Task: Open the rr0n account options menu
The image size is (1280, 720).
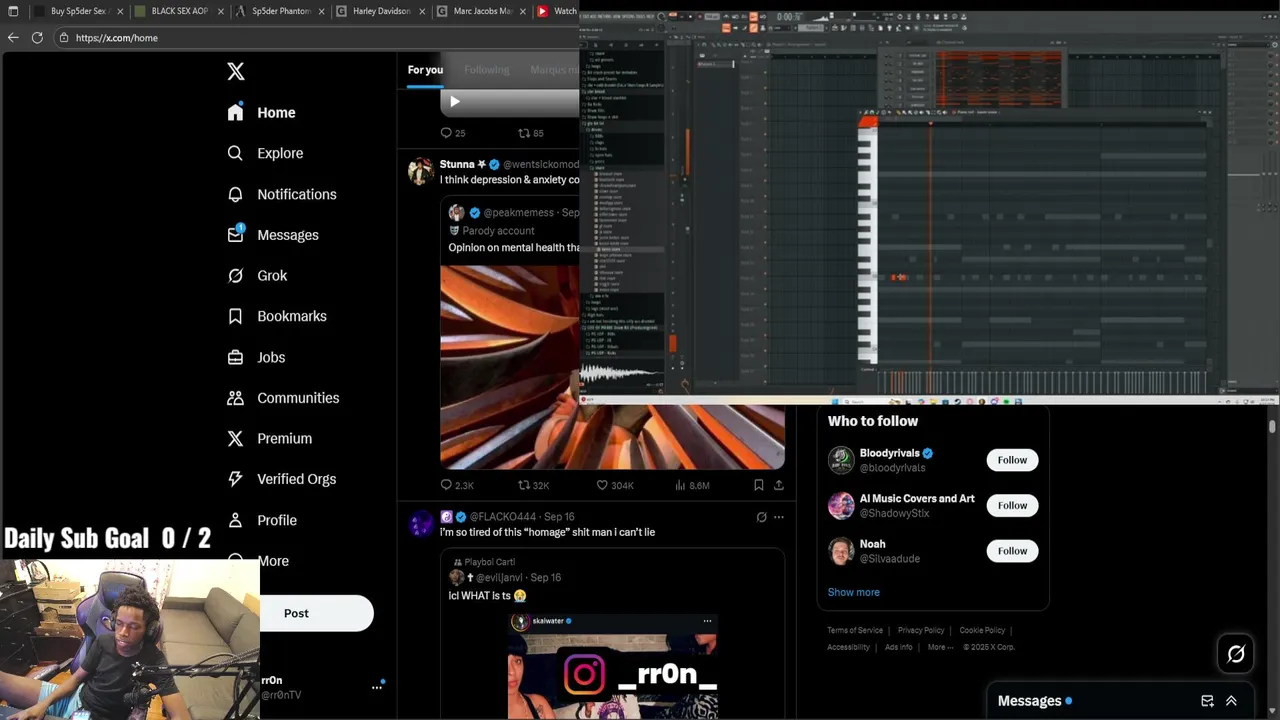Action: coord(377,686)
